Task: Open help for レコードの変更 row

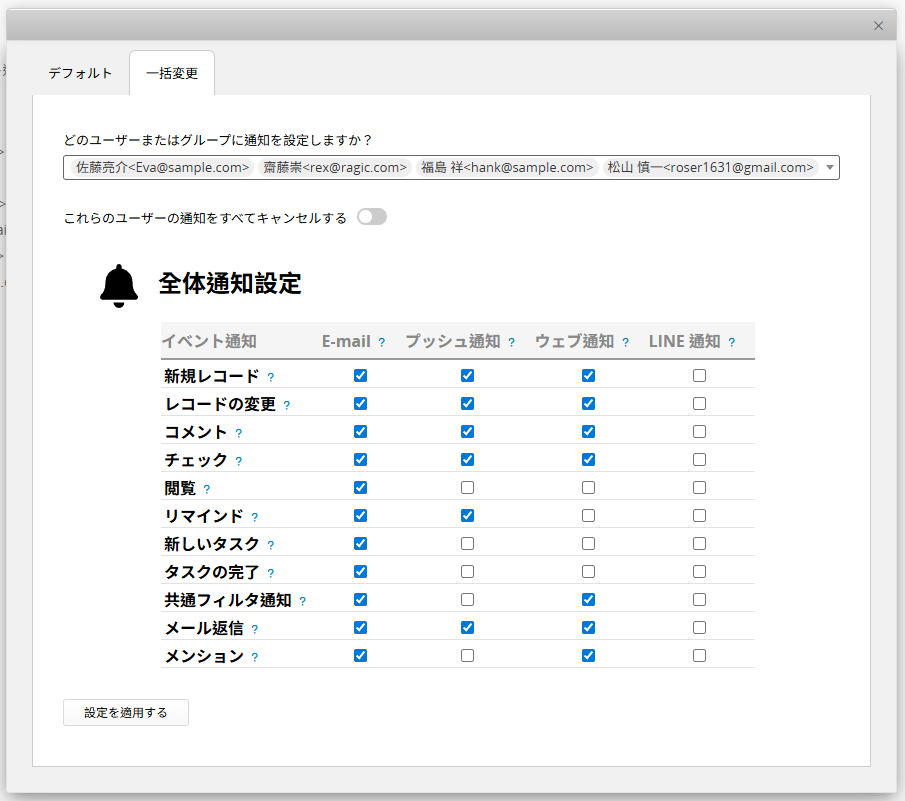Action: 287,405
